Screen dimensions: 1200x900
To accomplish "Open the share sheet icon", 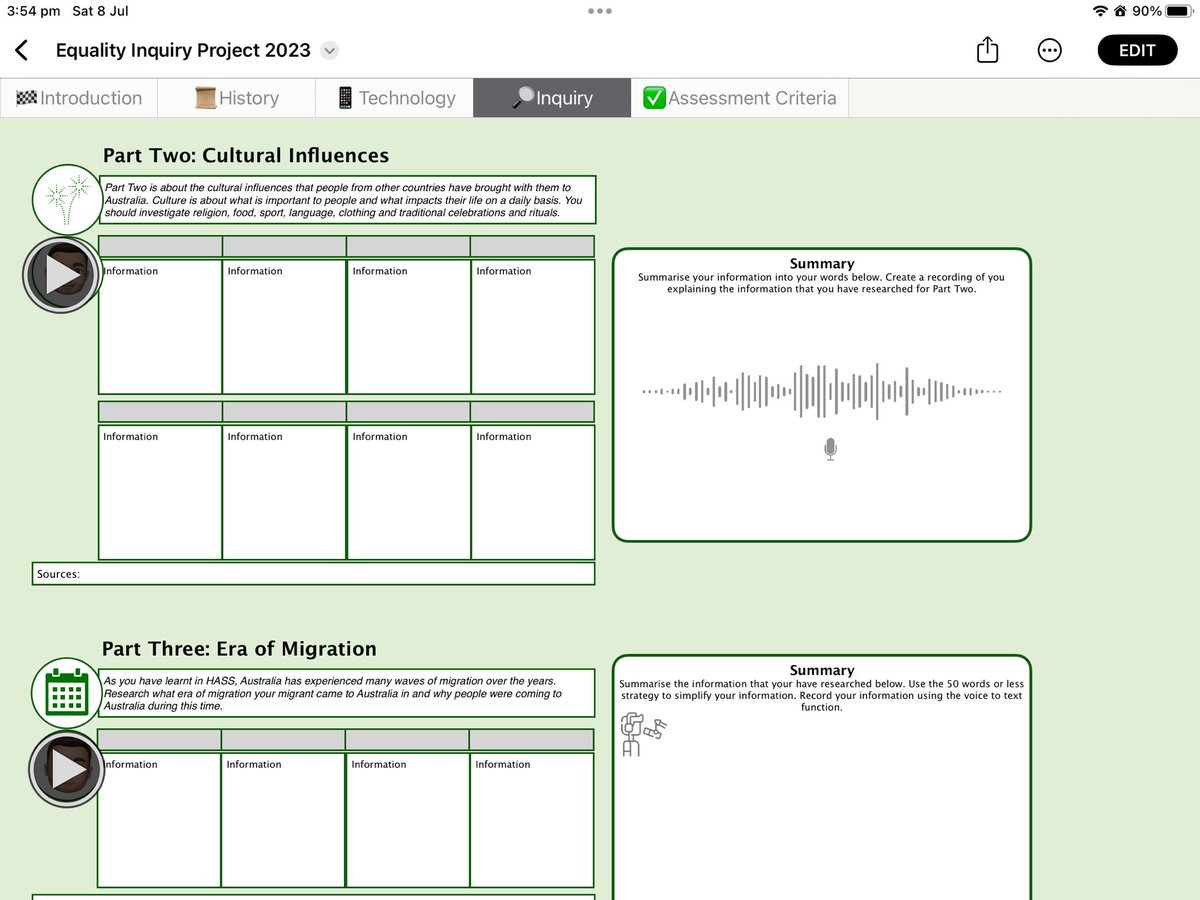I will click(987, 50).
